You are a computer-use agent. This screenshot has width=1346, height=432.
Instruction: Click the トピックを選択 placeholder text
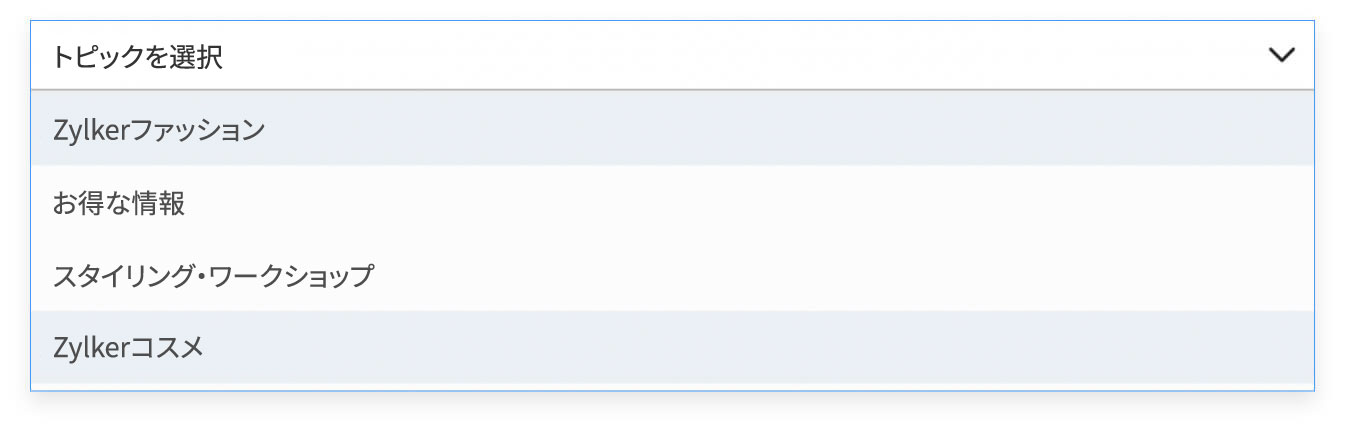(x=138, y=57)
